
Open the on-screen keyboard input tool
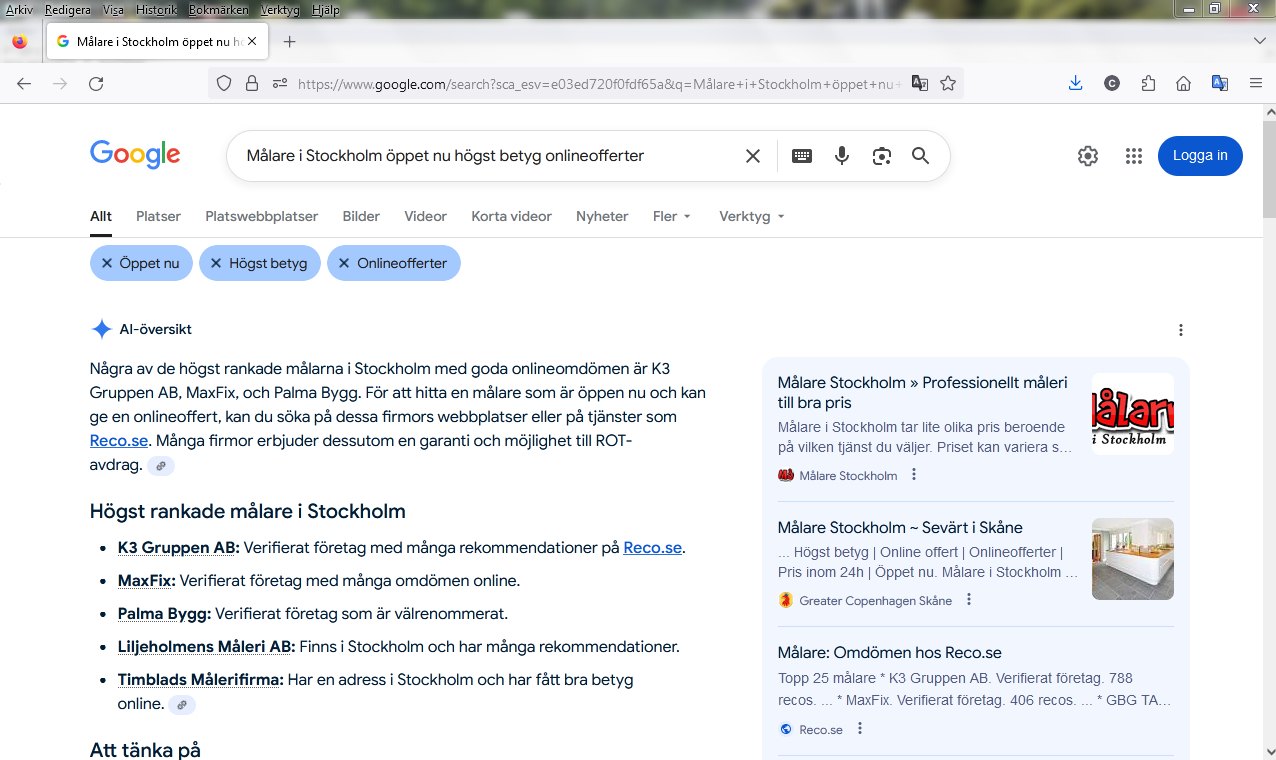[x=802, y=156]
